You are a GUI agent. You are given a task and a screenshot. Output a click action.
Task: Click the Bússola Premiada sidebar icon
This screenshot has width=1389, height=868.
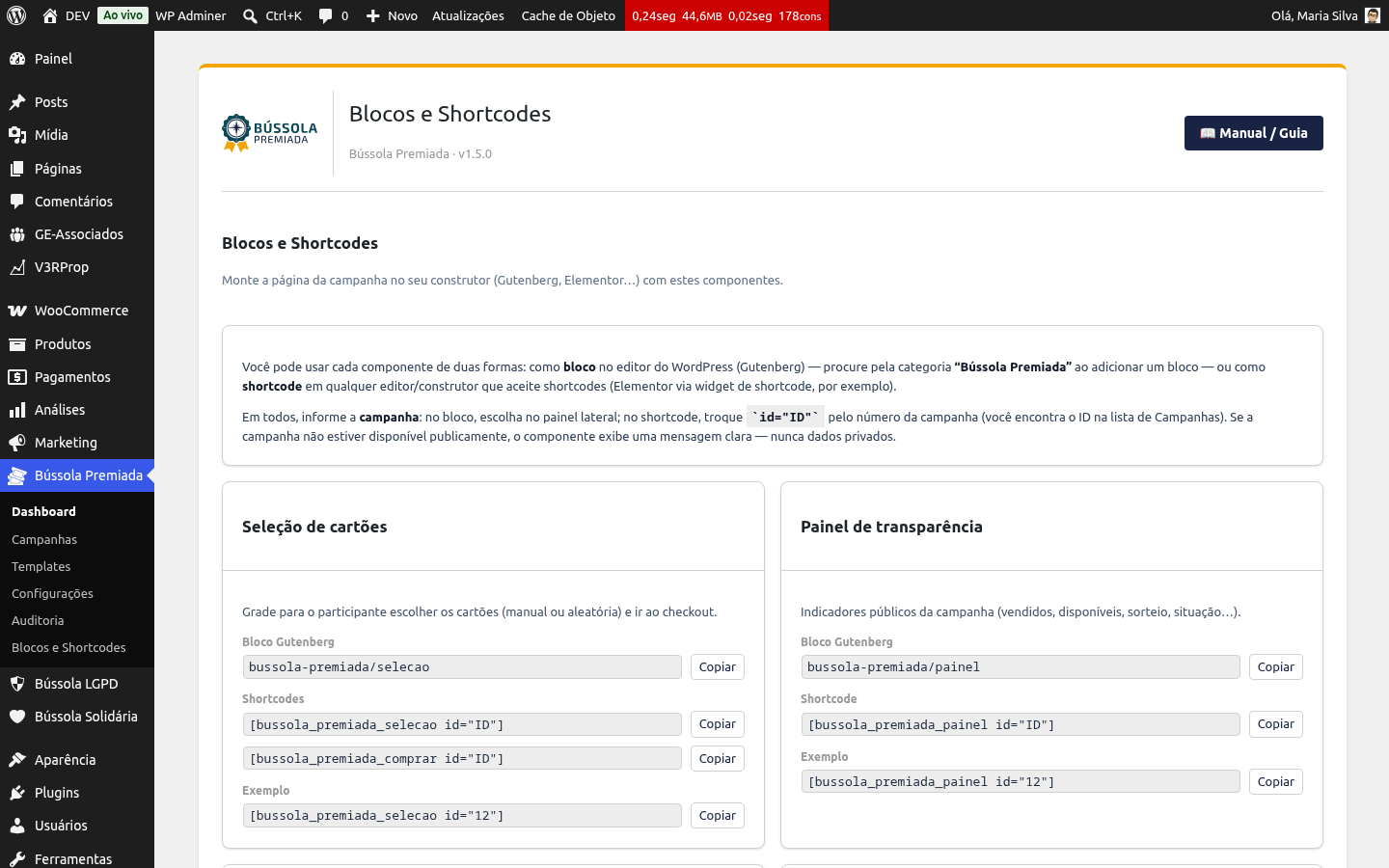click(17, 475)
